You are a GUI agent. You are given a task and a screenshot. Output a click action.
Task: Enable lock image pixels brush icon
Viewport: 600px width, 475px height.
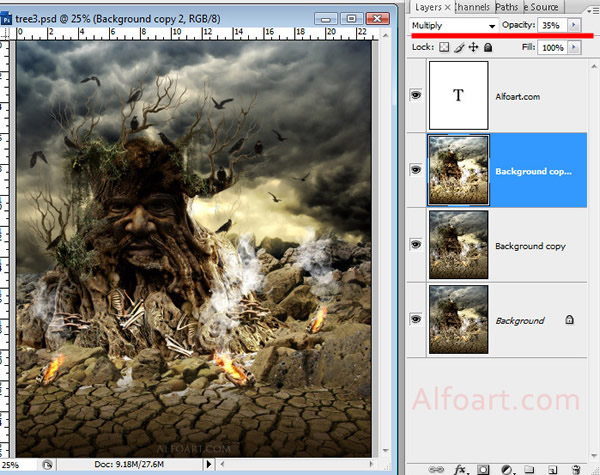click(x=459, y=47)
